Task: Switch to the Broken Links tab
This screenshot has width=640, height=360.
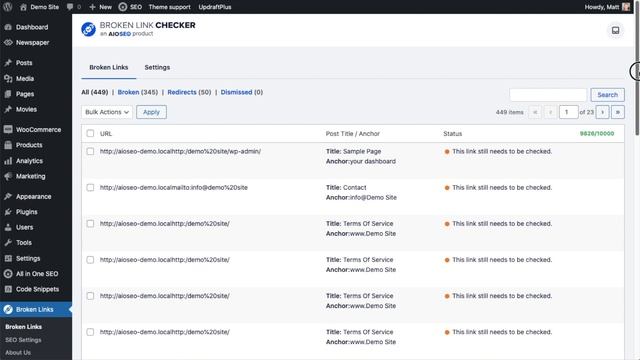Action: (109, 67)
